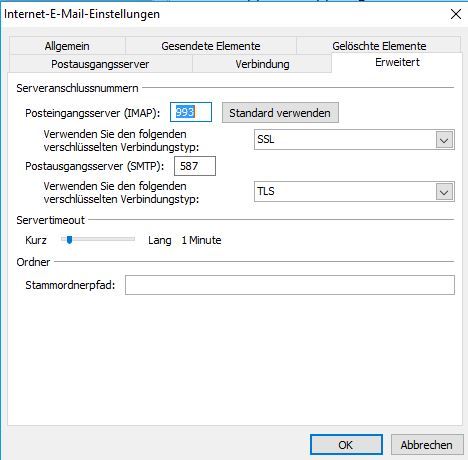468x460 pixels.
Task: Click the Stammordnerpfad text field
Action: (x=290, y=285)
